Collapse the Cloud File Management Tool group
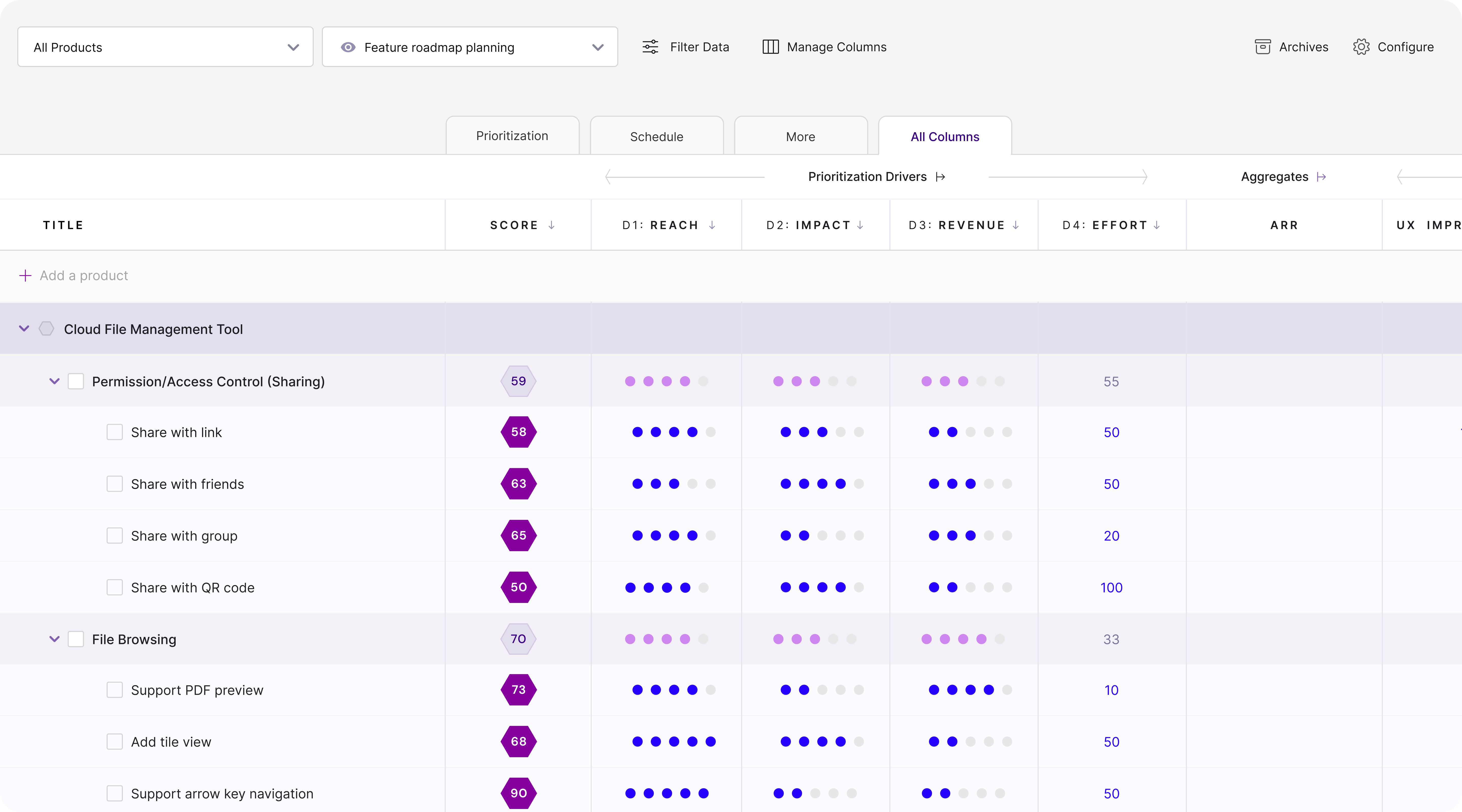The height and width of the screenshot is (812, 1462). [x=24, y=329]
